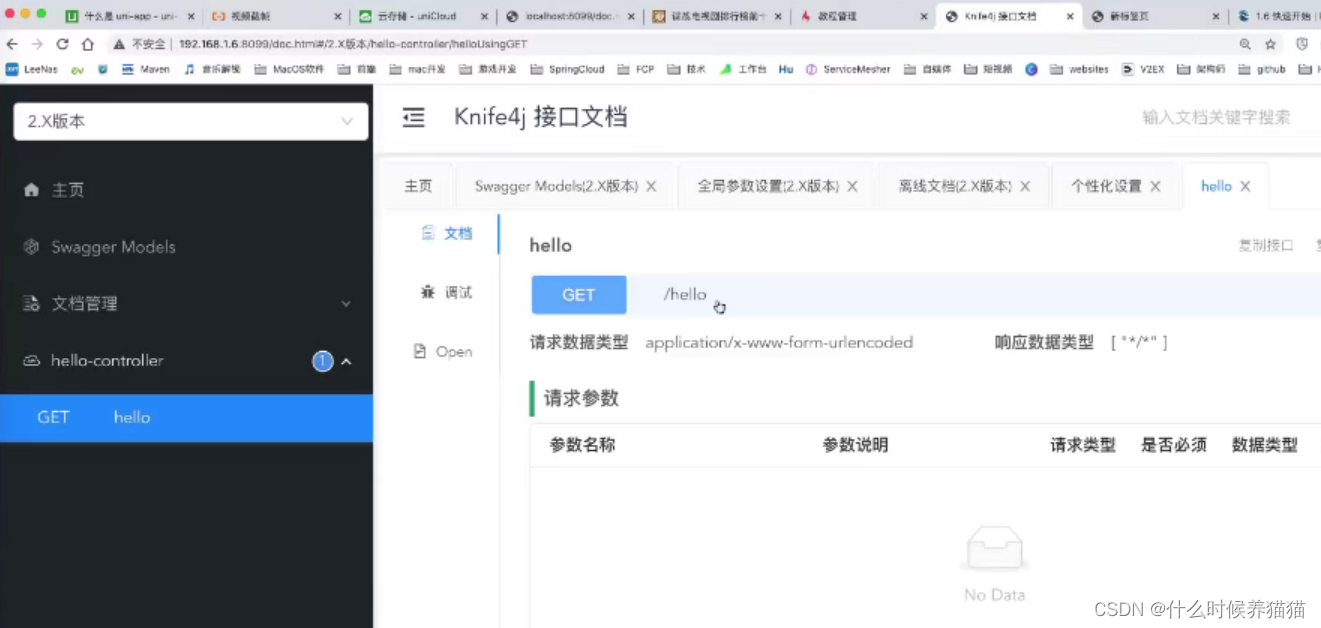Click the 不安全 warning triangle in address bar

click(x=118, y=44)
